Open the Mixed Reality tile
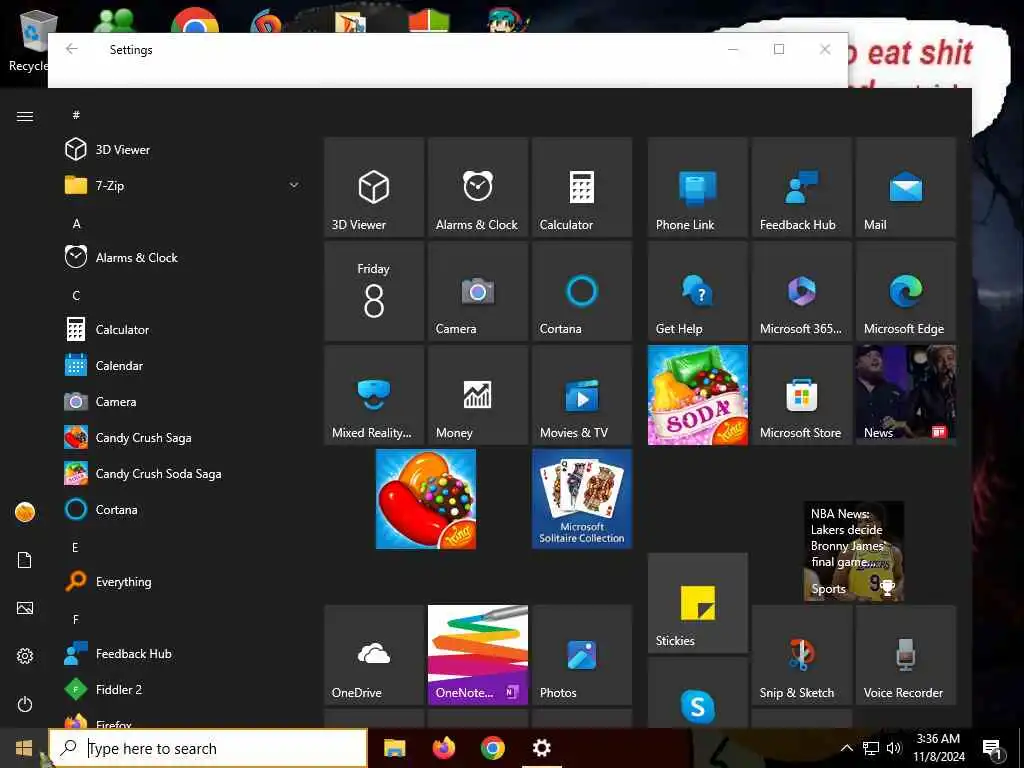The height and width of the screenshot is (768, 1024). 374,395
